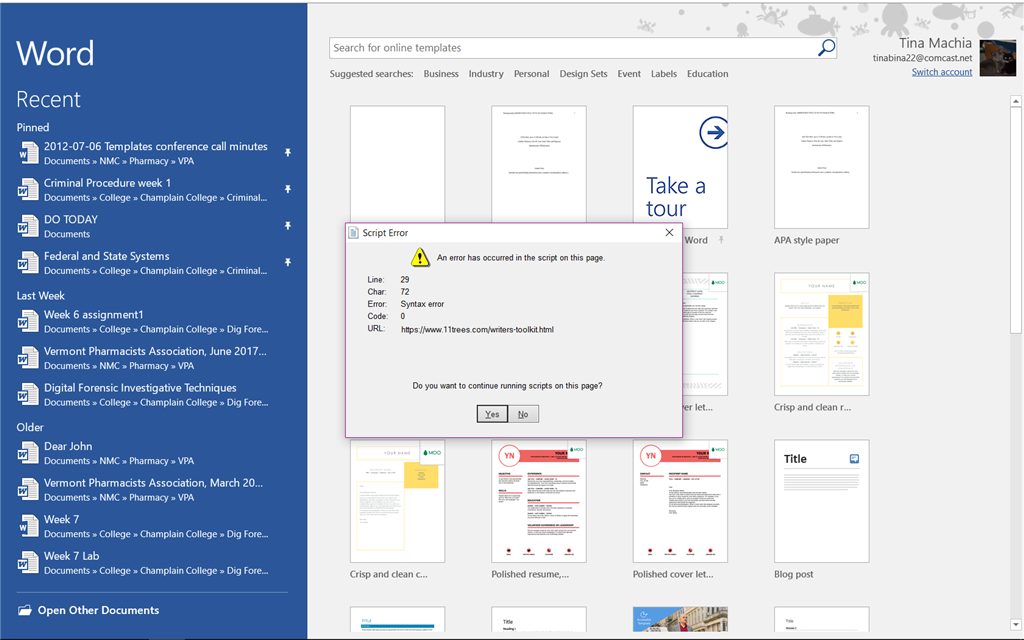1024x640 pixels.
Task: Click Word file icon for Dear John
Action: (x=27, y=453)
